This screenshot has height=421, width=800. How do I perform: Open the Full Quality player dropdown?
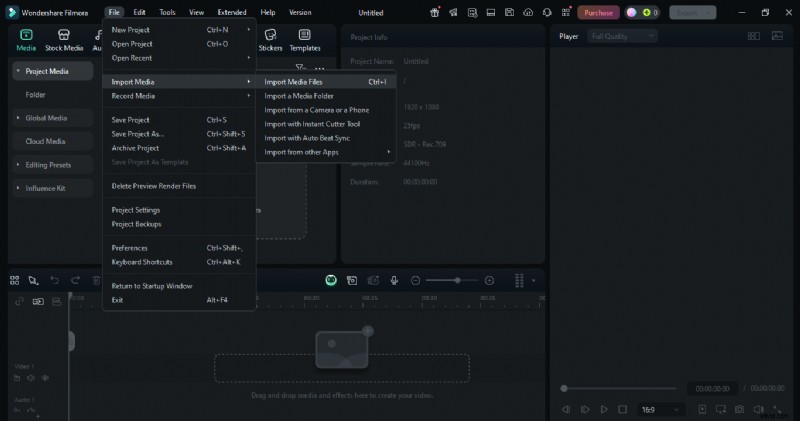(621, 36)
